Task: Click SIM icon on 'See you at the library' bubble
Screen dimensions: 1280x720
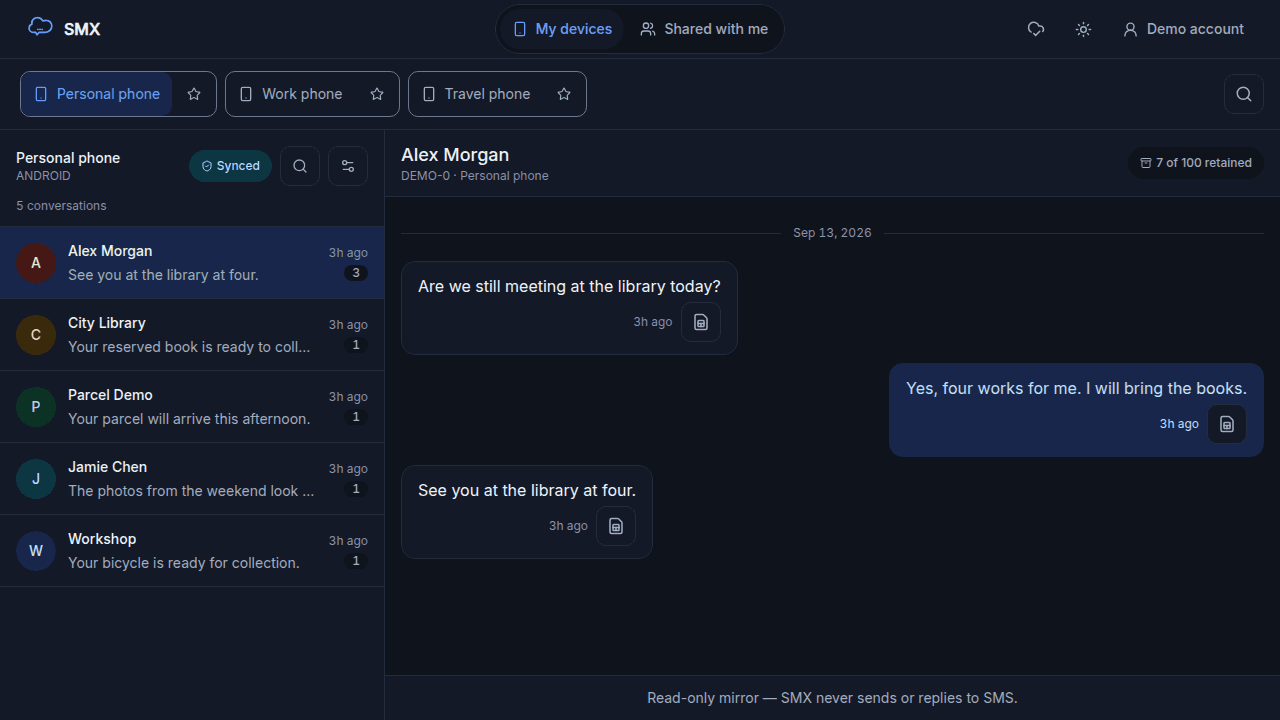Action: (616, 526)
